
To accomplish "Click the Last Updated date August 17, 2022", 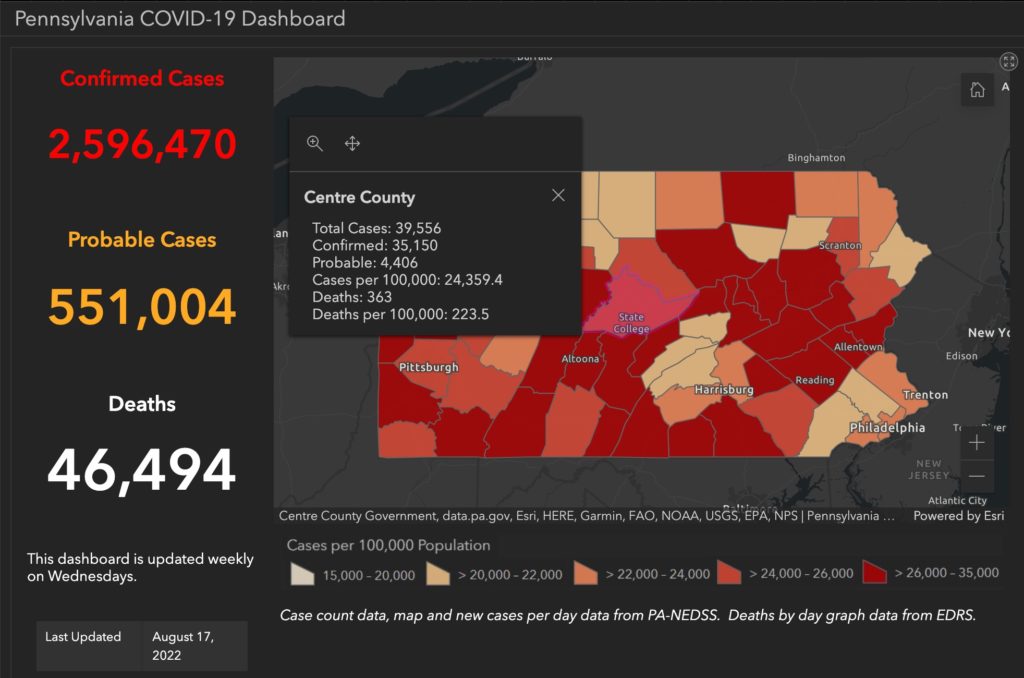I will tap(183, 645).
